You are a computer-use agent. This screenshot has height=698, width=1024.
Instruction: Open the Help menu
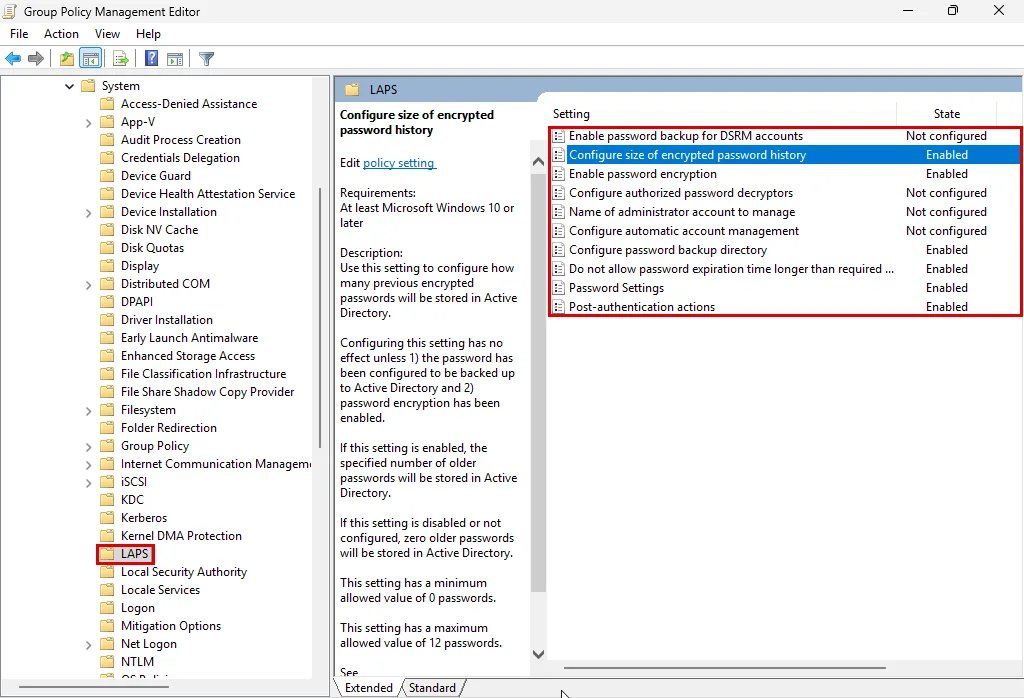tap(148, 34)
